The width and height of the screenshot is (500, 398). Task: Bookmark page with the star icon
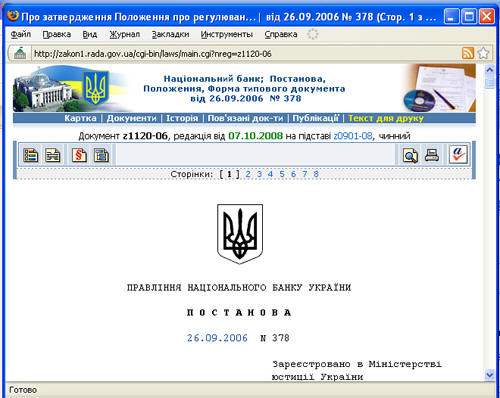tap(483, 53)
